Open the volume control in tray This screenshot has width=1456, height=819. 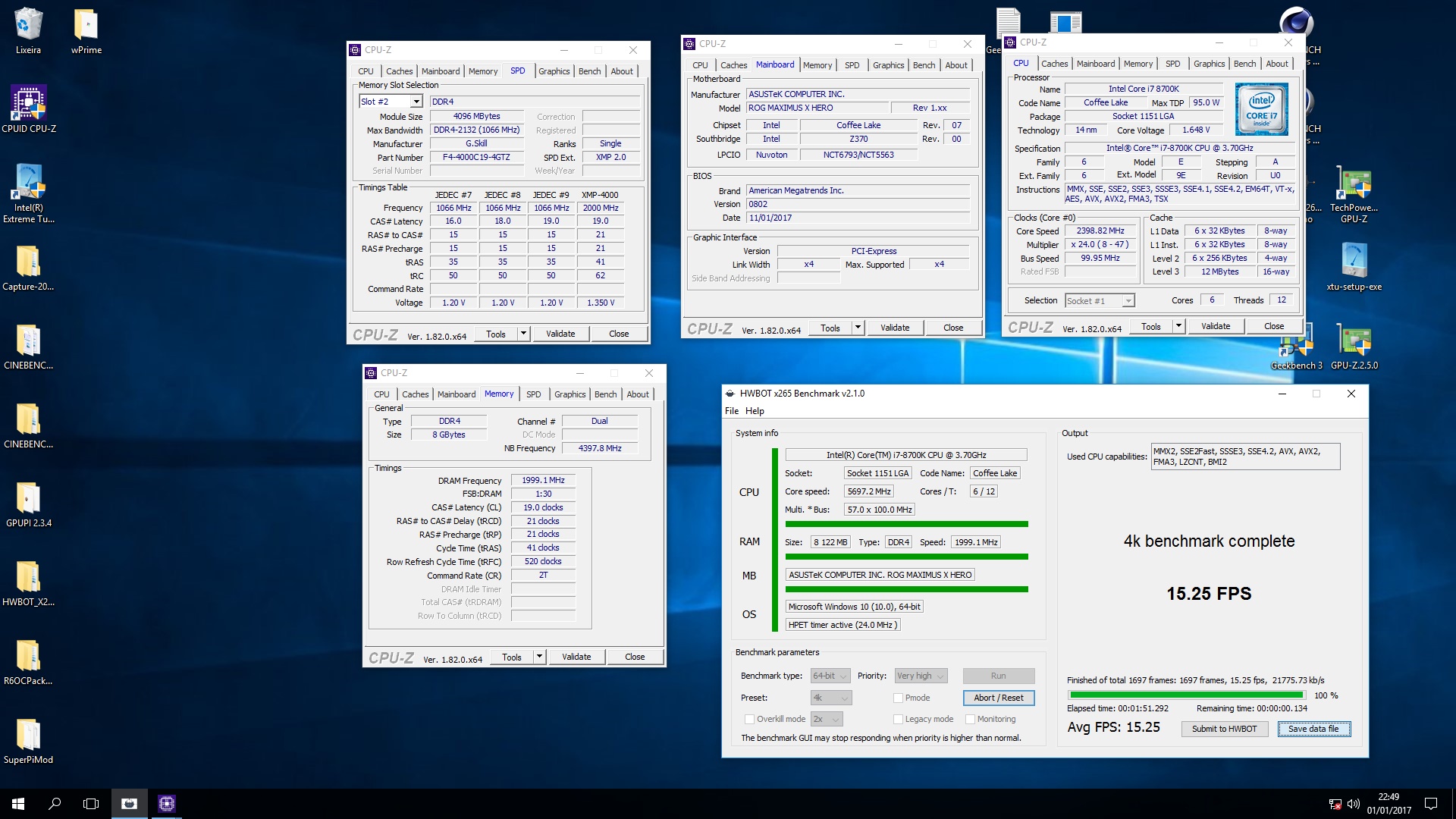pos(1354,804)
